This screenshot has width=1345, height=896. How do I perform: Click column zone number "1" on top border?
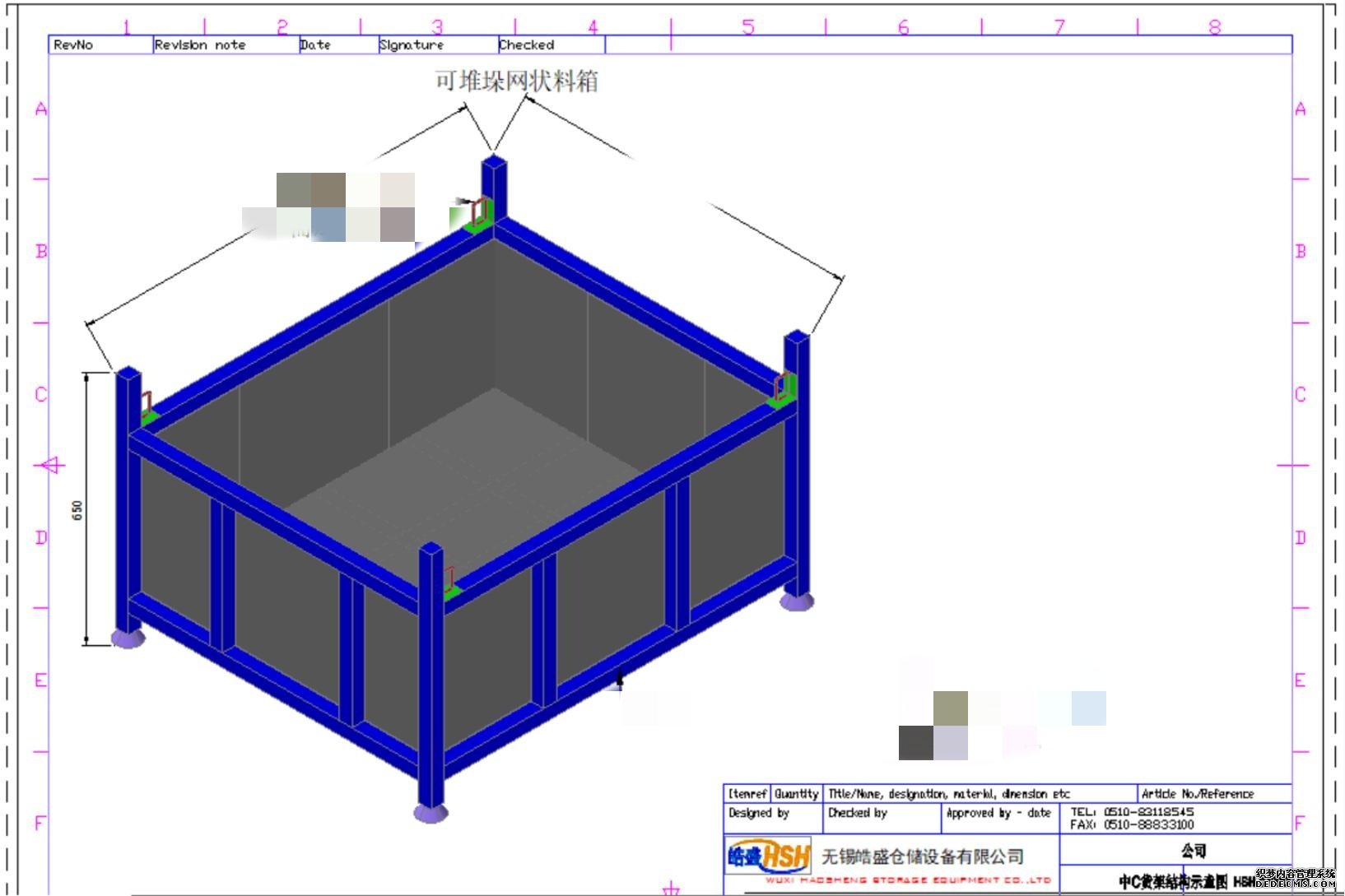(x=127, y=27)
